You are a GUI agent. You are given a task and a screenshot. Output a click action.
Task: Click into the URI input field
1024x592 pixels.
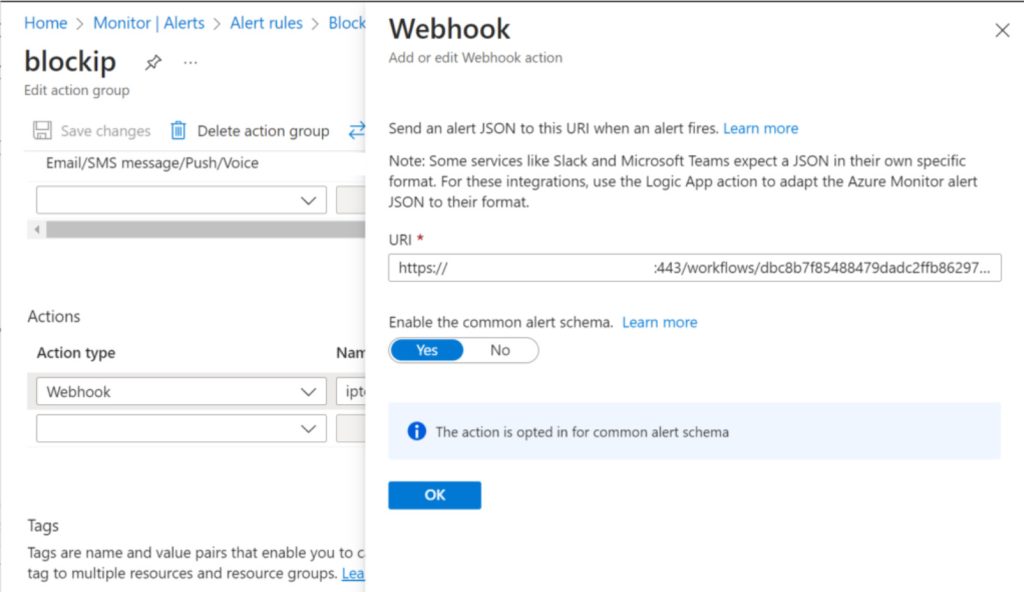694,268
